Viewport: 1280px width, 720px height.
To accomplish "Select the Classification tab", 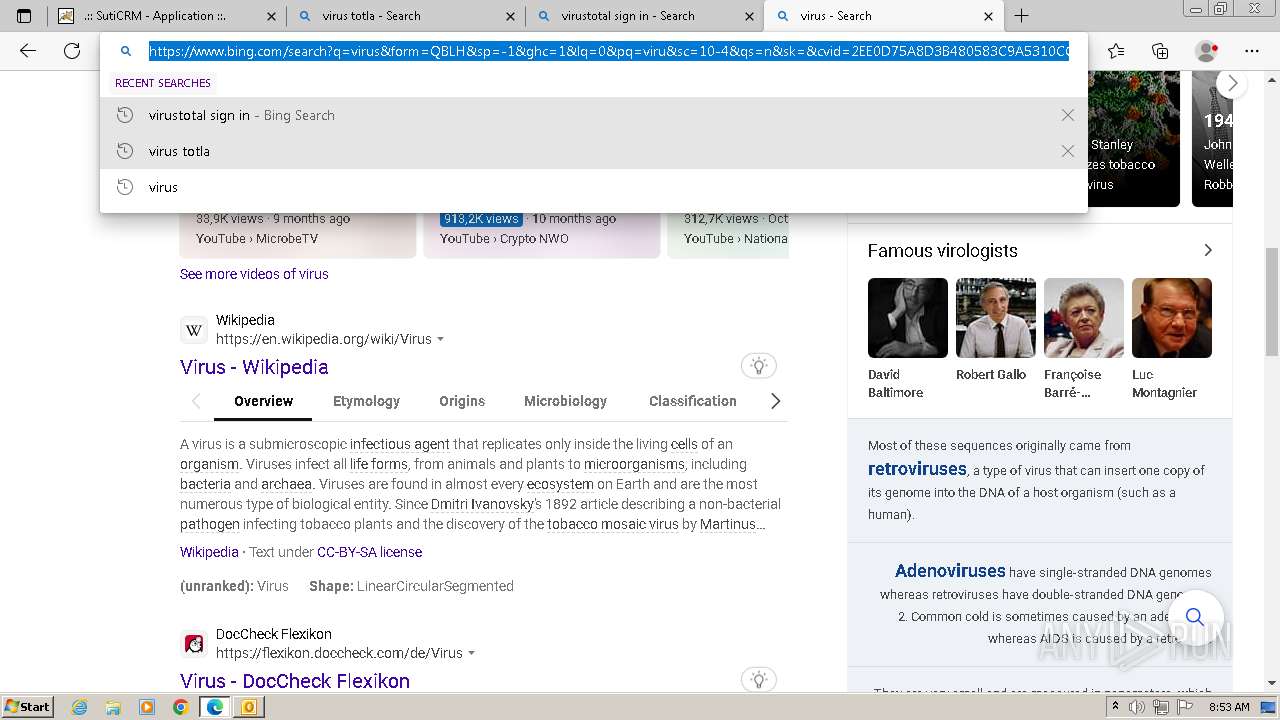I will point(692,401).
